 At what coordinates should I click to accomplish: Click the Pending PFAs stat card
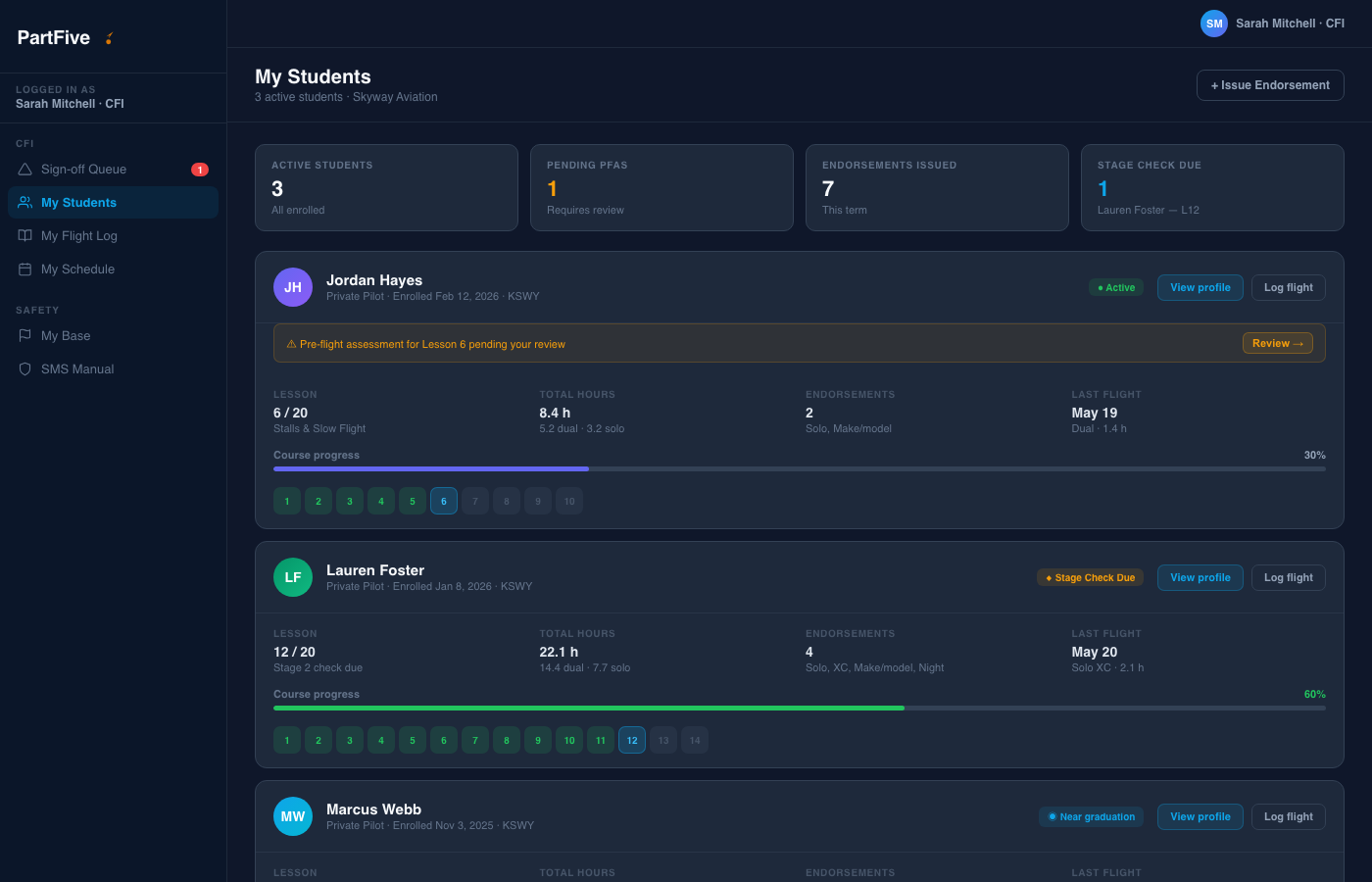point(661,188)
